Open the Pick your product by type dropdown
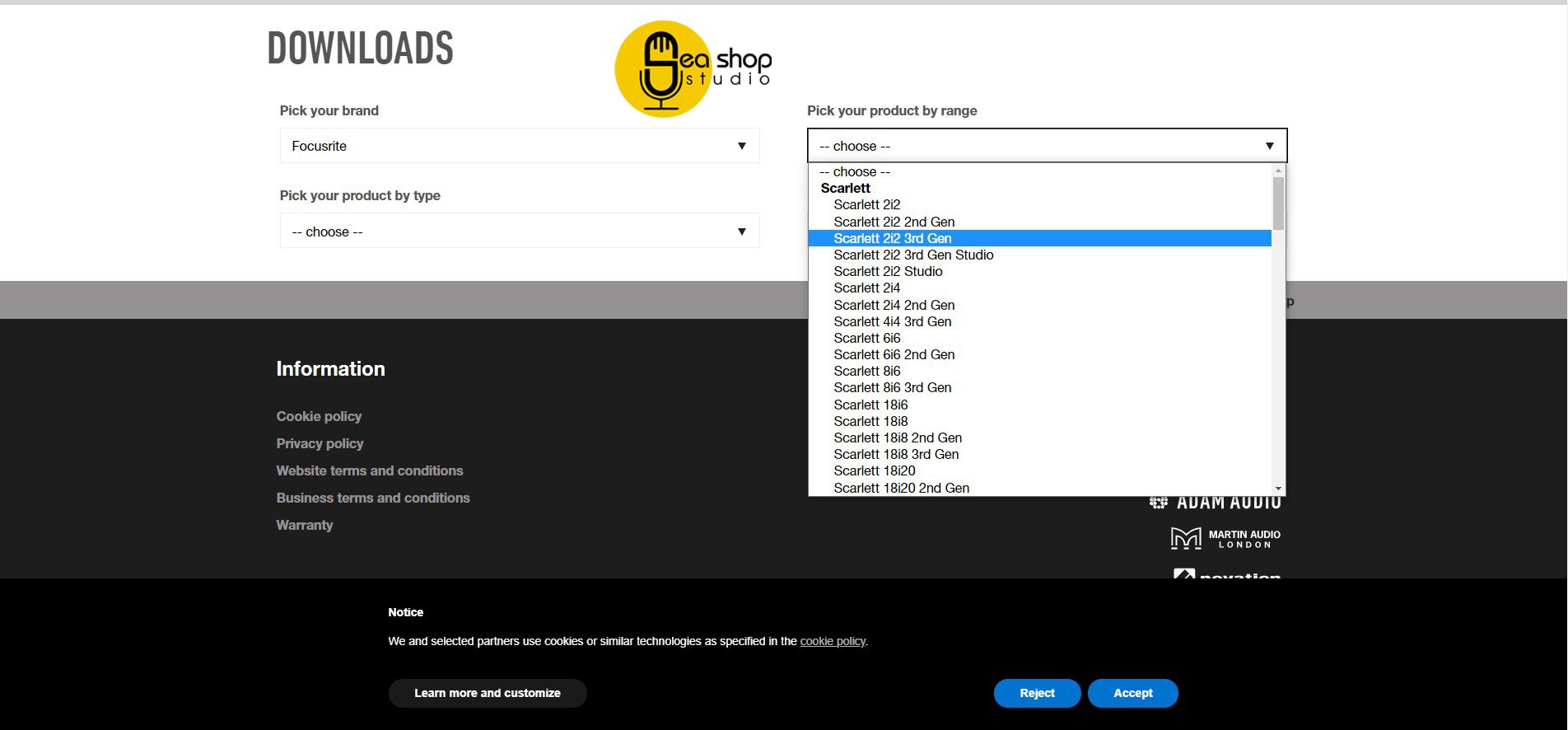The image size is (1568, 730). point(520,231)
